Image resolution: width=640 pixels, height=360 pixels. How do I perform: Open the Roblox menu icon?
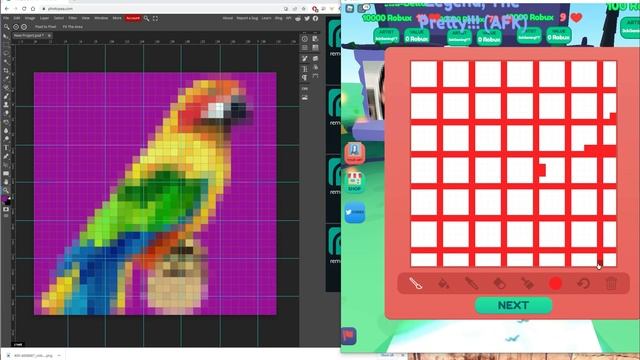tap(350, 8)
